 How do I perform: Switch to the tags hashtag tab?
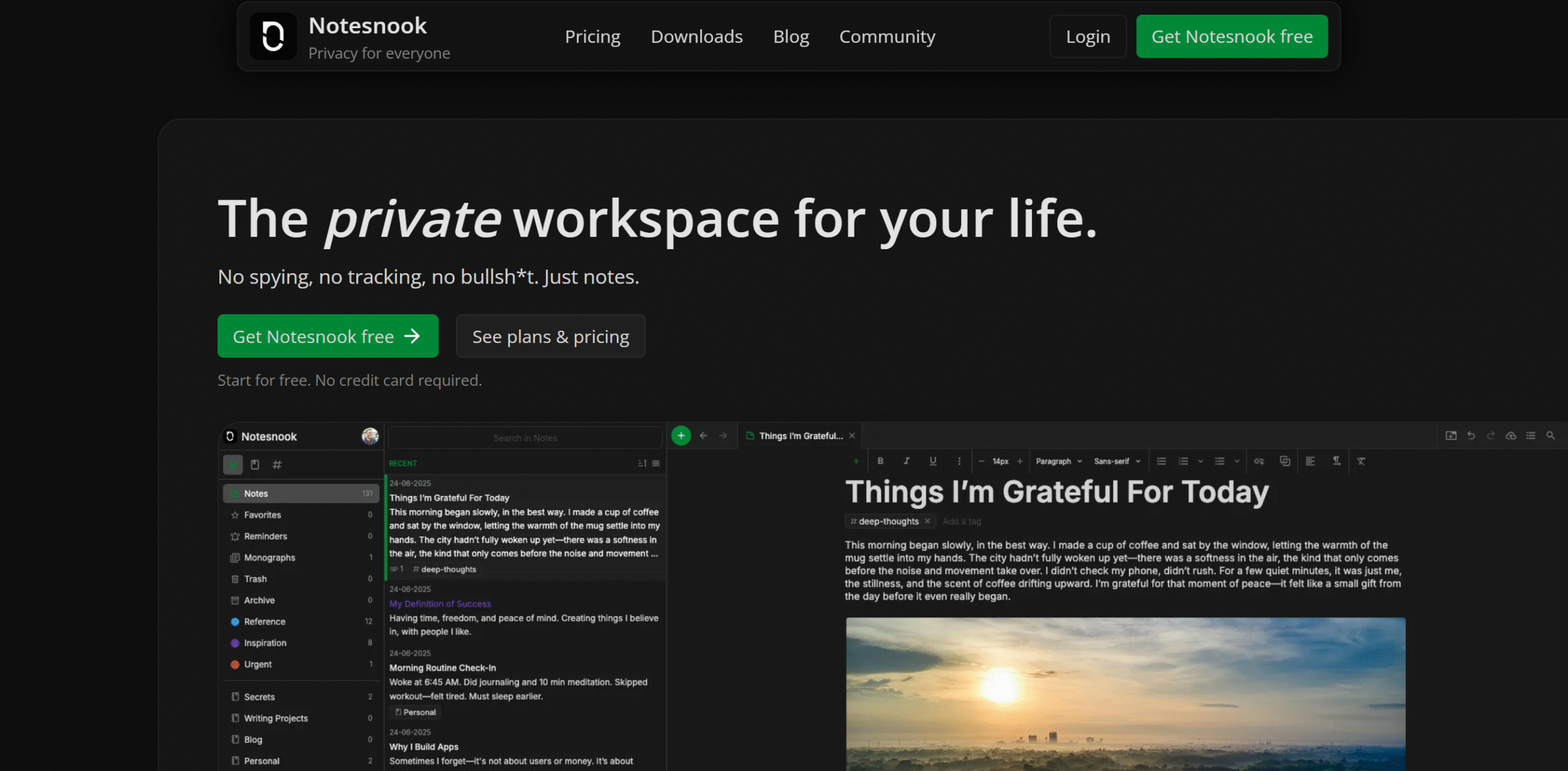277,465
